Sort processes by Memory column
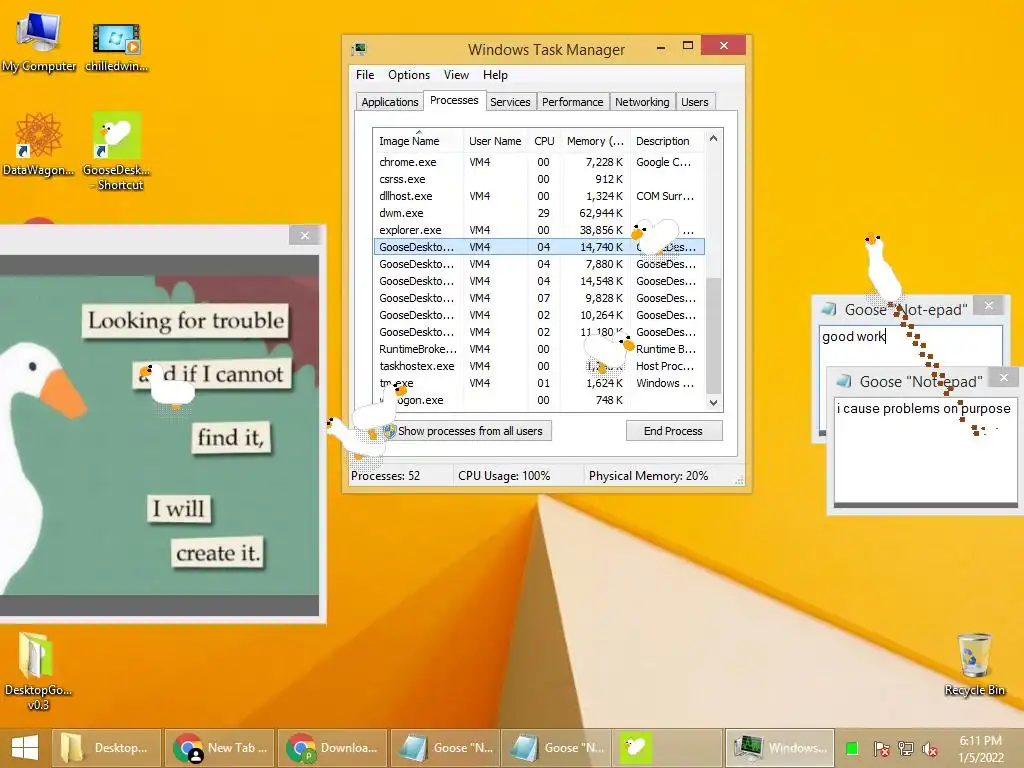1024x768 pixels. 594,140
